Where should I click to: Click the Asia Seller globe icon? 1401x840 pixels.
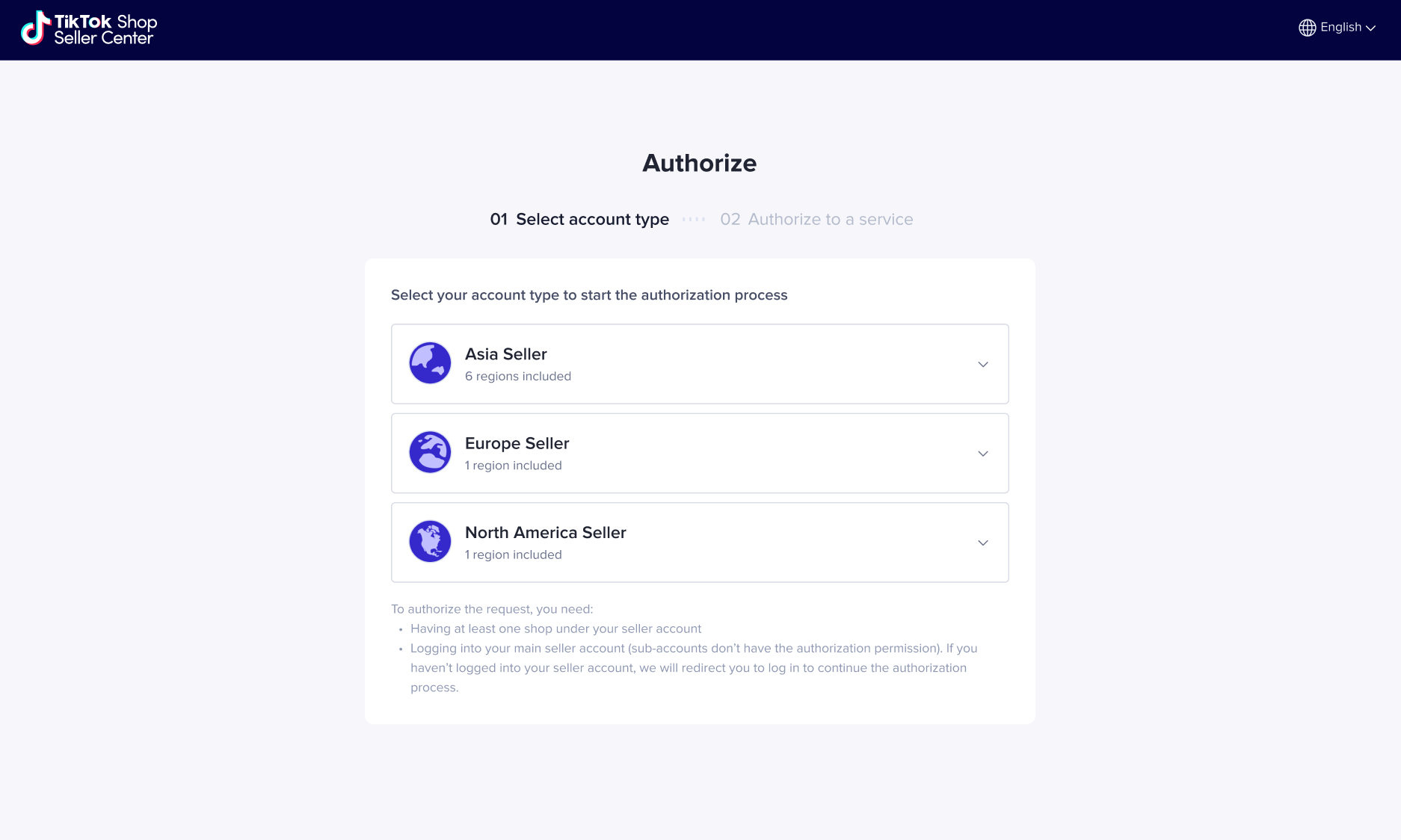(x=430, y=363)
